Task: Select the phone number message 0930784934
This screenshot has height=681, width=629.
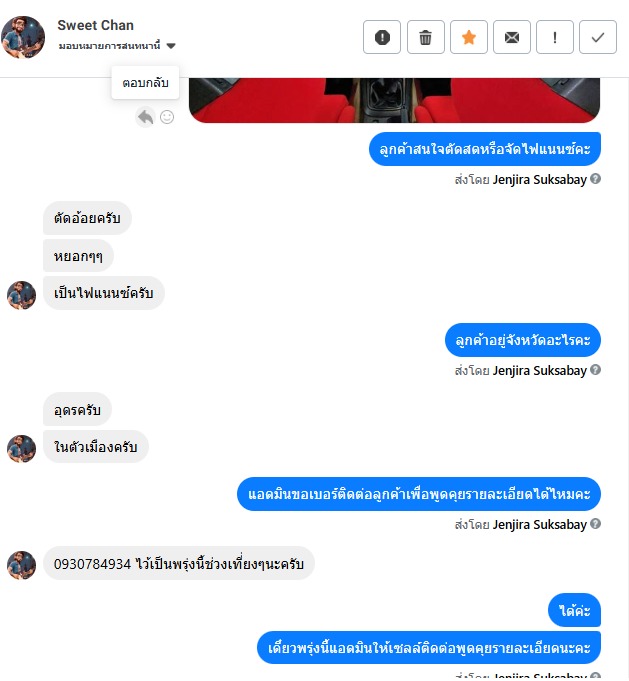Action: tap(179, 564)
